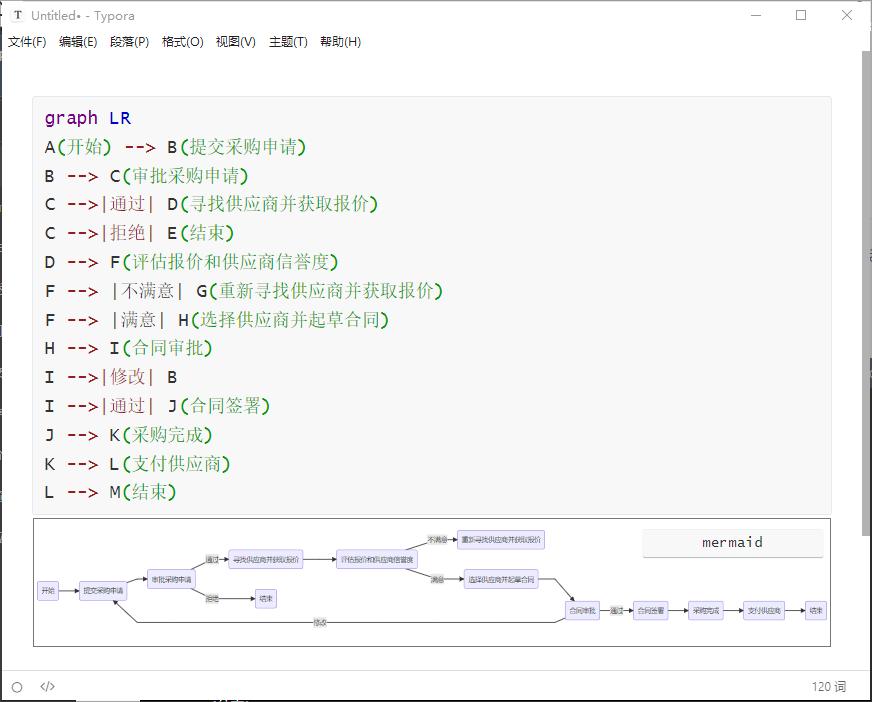Image resolution: width=872 pixels, height=702 pixels.
Task: Click the mermaid language label on code block
Action: click(733, 542)
